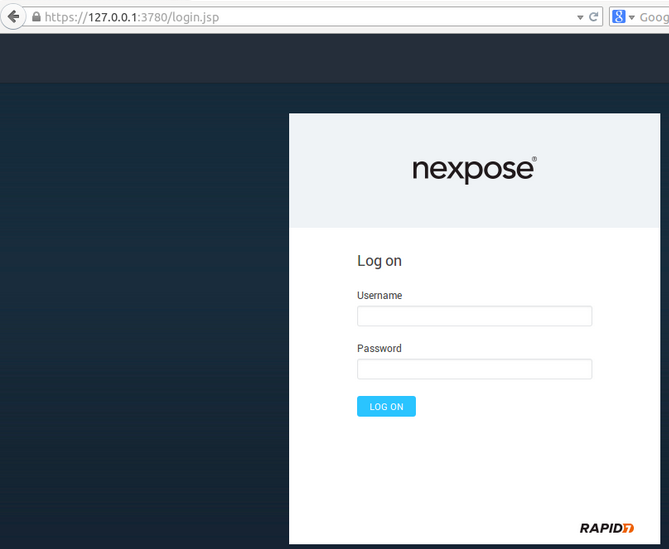This screenshot has width=669, height=549.
Task: Click the LOG ON button
Action: (x=386, y=407)
